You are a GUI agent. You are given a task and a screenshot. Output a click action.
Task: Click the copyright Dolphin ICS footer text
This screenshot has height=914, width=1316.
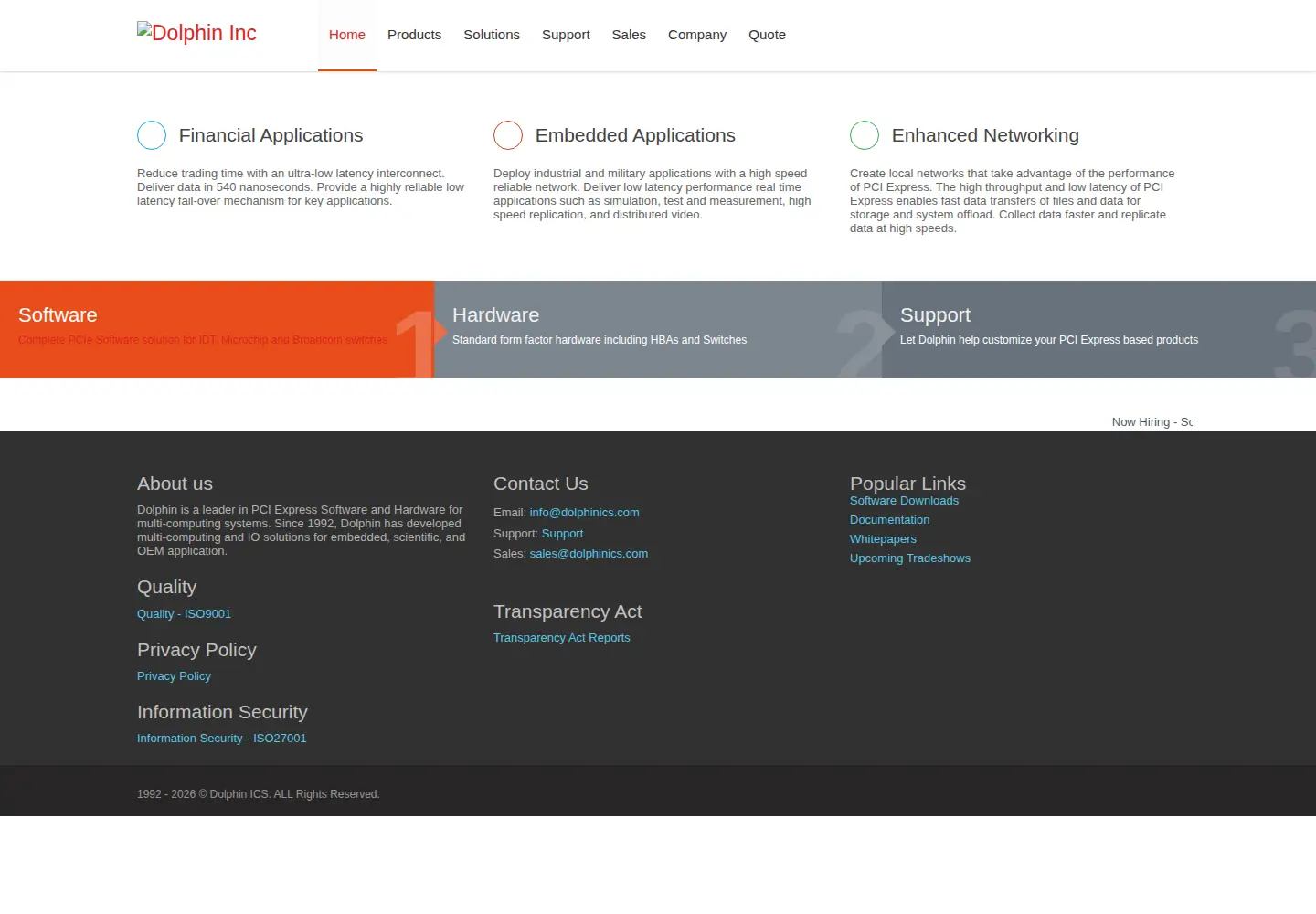coord(259,794)
